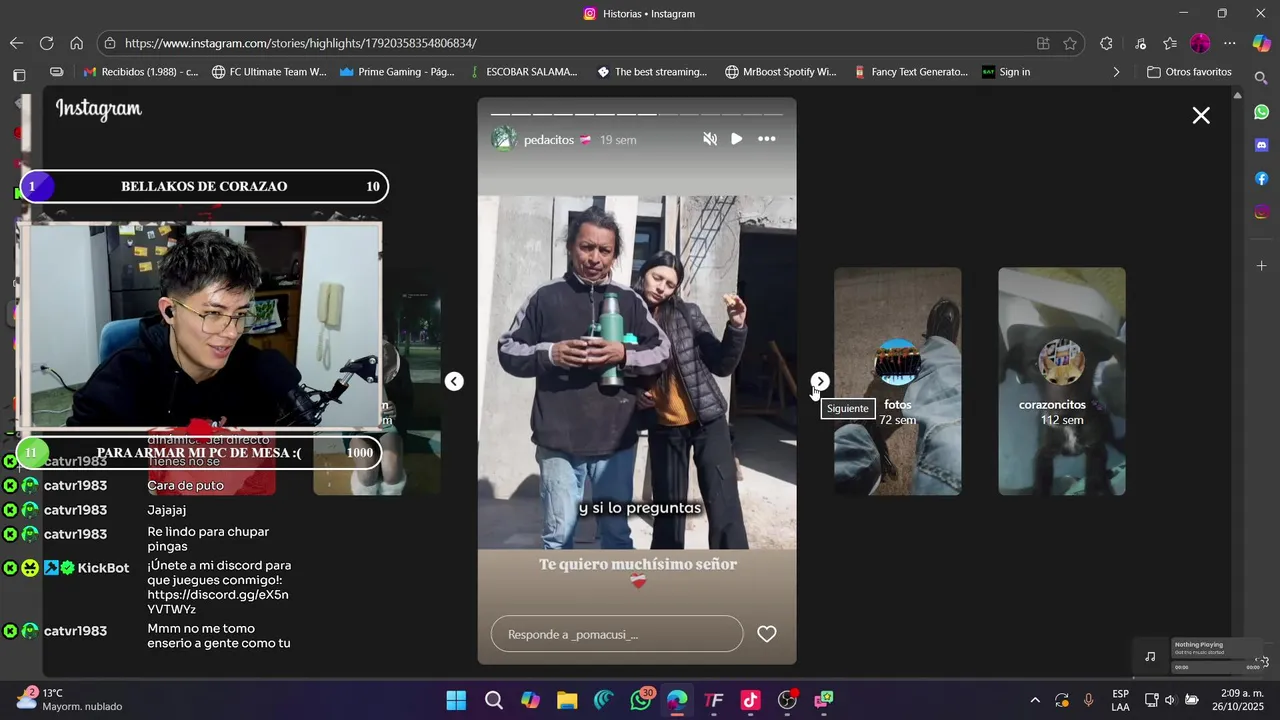Open 'Fancy Text Generato...' bookmark
Image resolution: width=1280 pixels, height=720 pixels.
pos(911,72)
